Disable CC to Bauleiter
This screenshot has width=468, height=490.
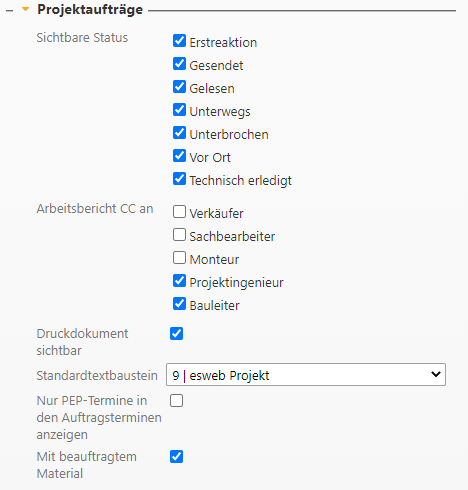(x=179, y=304)
